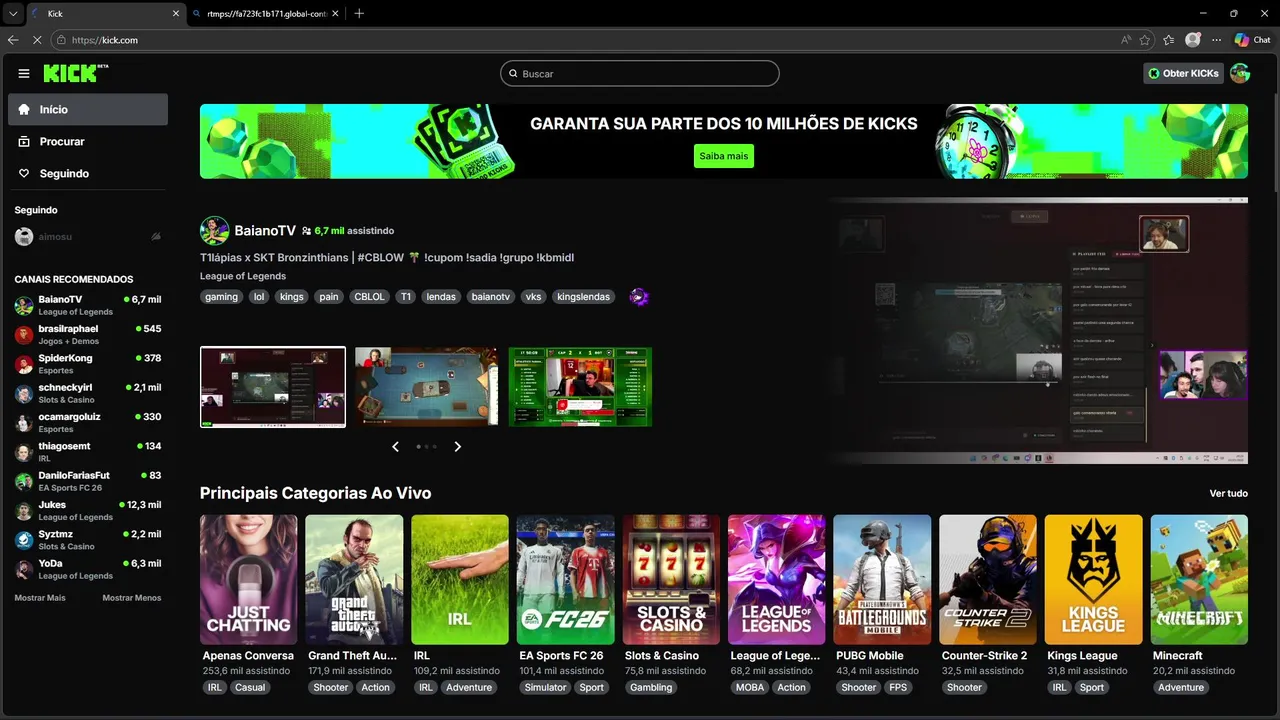Viewport: 1280px width, 720px height.
Task: Click the Simulator tag under EA Sports FC 26
Action: [545, 687]
